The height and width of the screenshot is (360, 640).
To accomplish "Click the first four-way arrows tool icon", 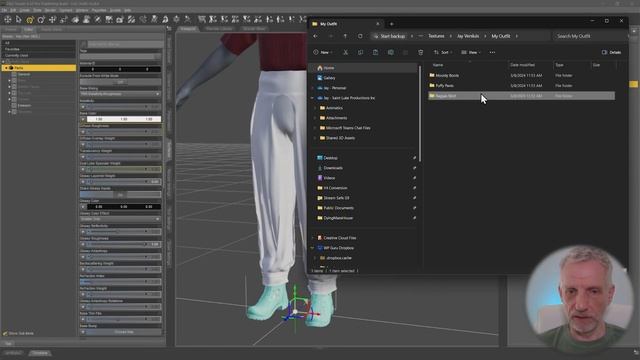I will click(8, 19).
